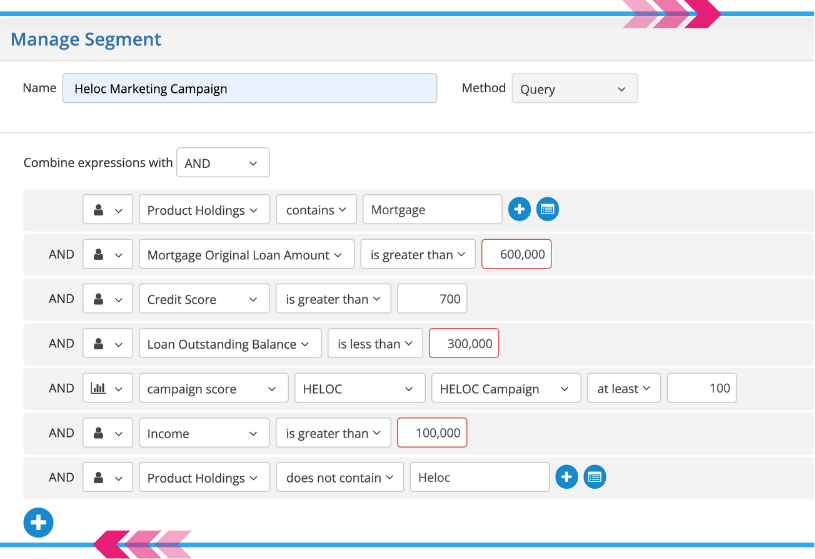Screen dimensions: 815x559
Task: Click person icon in Income row
Action: 107,433
